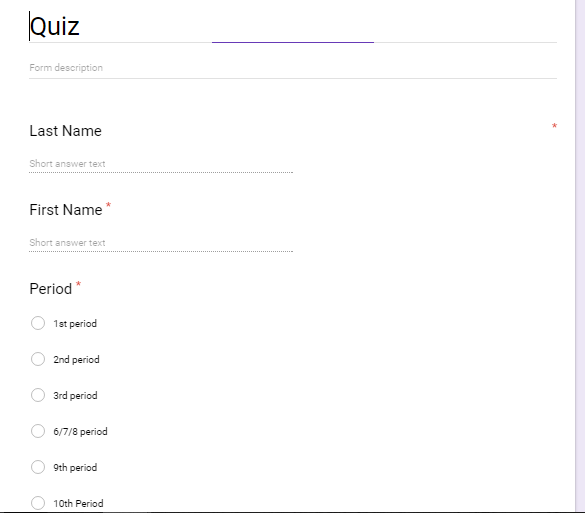The height and width of the screenshot is (513, 585).
Task: Select the First Name question title
Action: click(x=66, y=210)
